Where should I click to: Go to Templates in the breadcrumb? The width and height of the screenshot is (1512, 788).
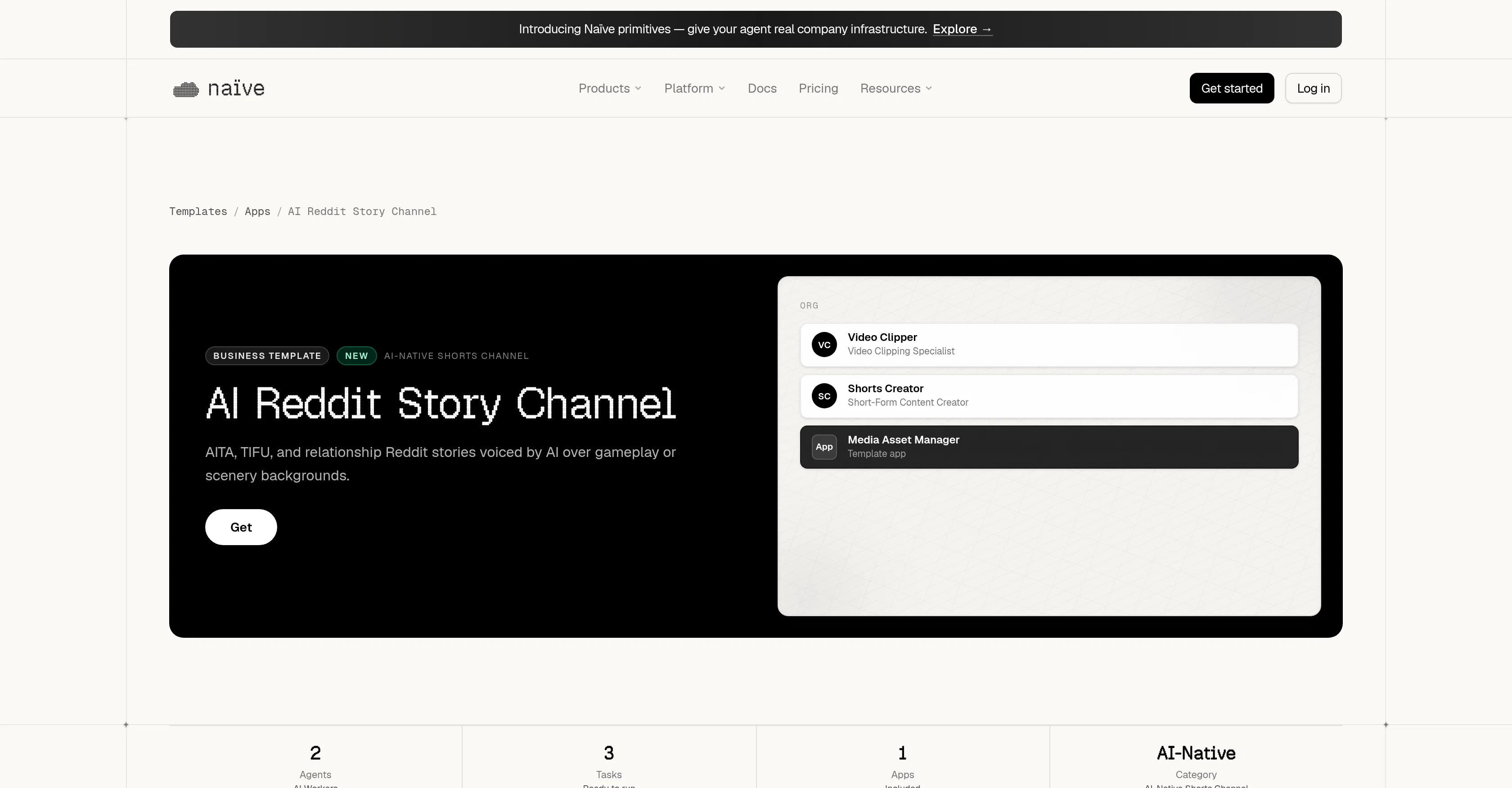pyautogui.click(x=198, y=211)
